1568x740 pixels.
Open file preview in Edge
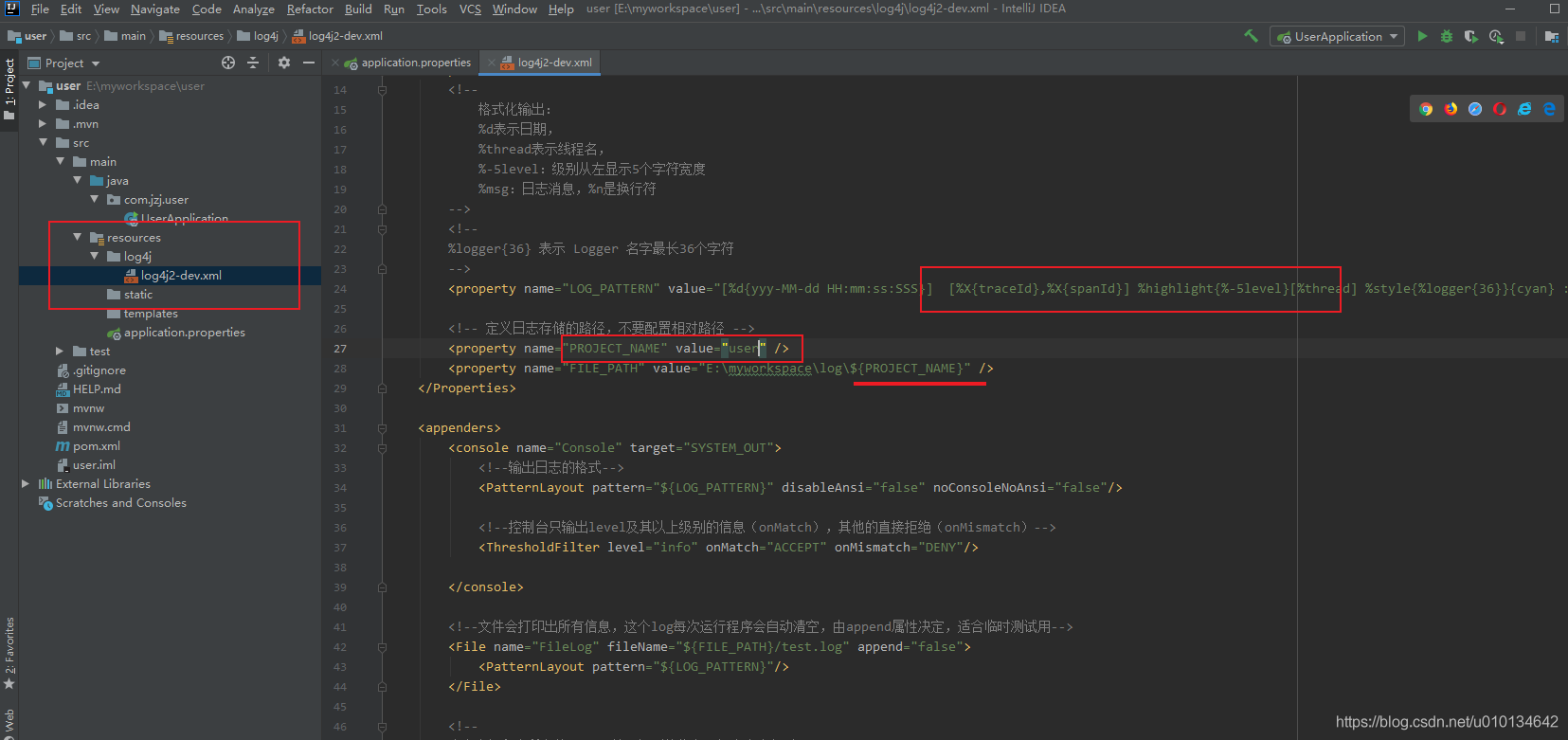1549,109
